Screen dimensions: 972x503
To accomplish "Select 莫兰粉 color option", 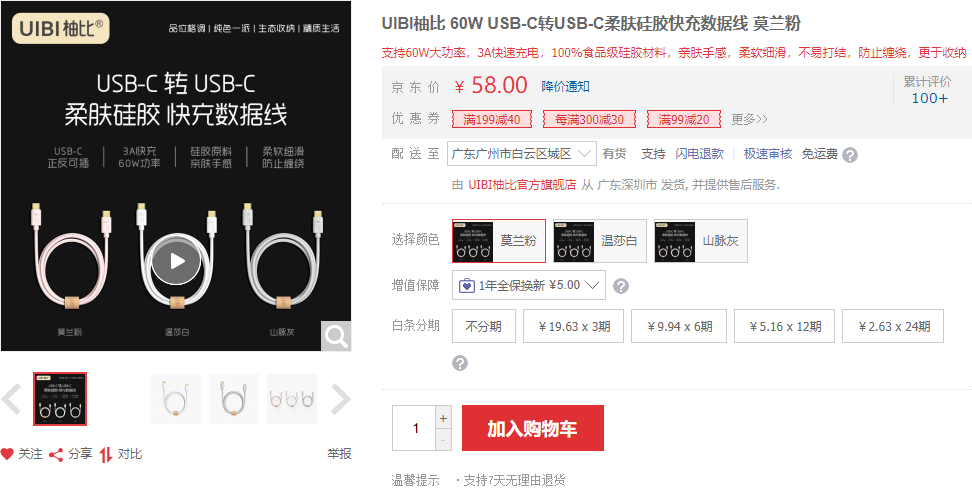I will pos(499,241).
